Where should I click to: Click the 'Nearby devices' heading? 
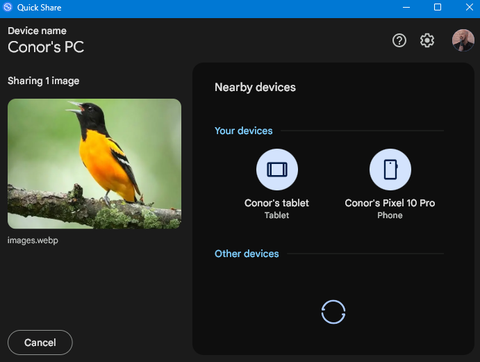[x=255, y=87]
